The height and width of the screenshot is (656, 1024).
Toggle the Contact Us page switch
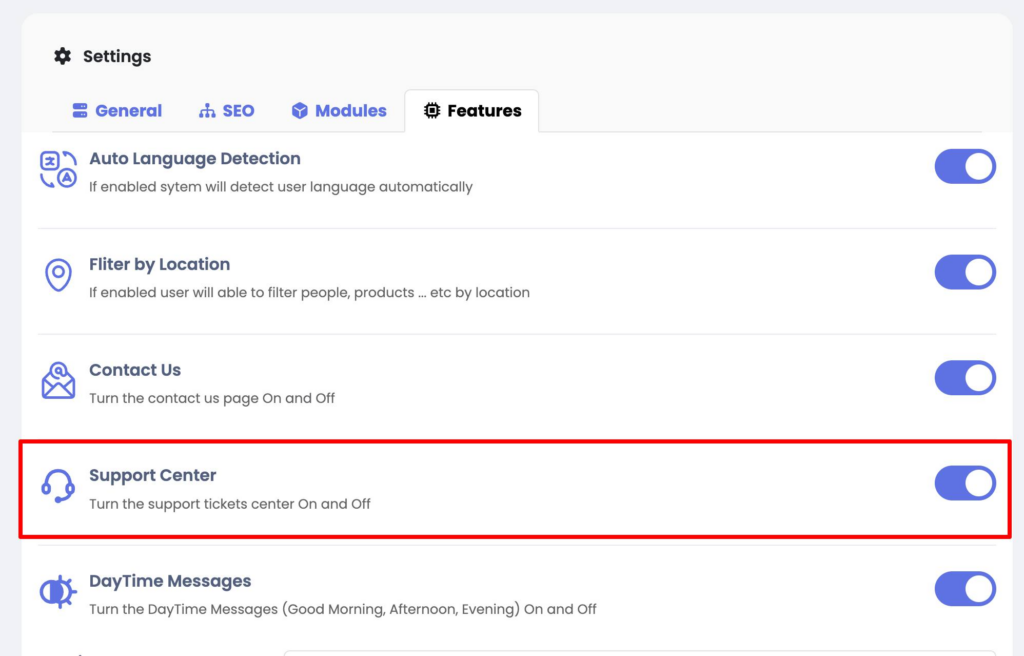(964, 378)
